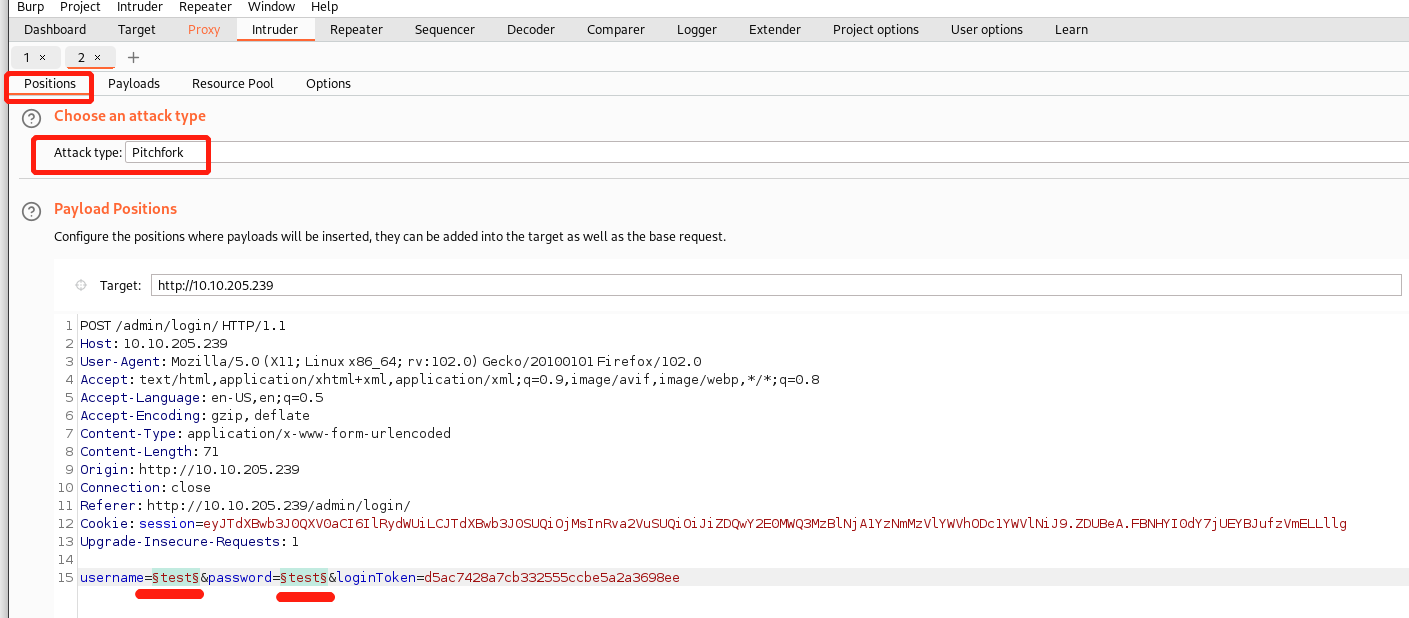Select the Positions tab

(x=50, y=84)
